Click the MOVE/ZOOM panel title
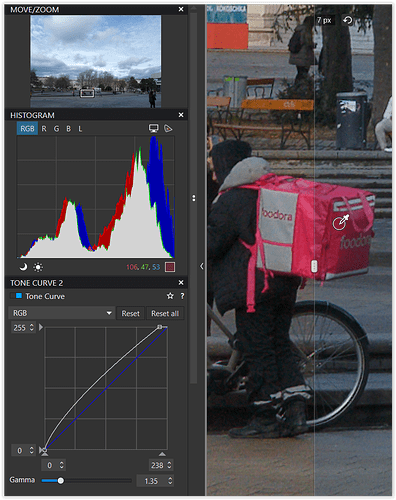 (x=35, y=10)
